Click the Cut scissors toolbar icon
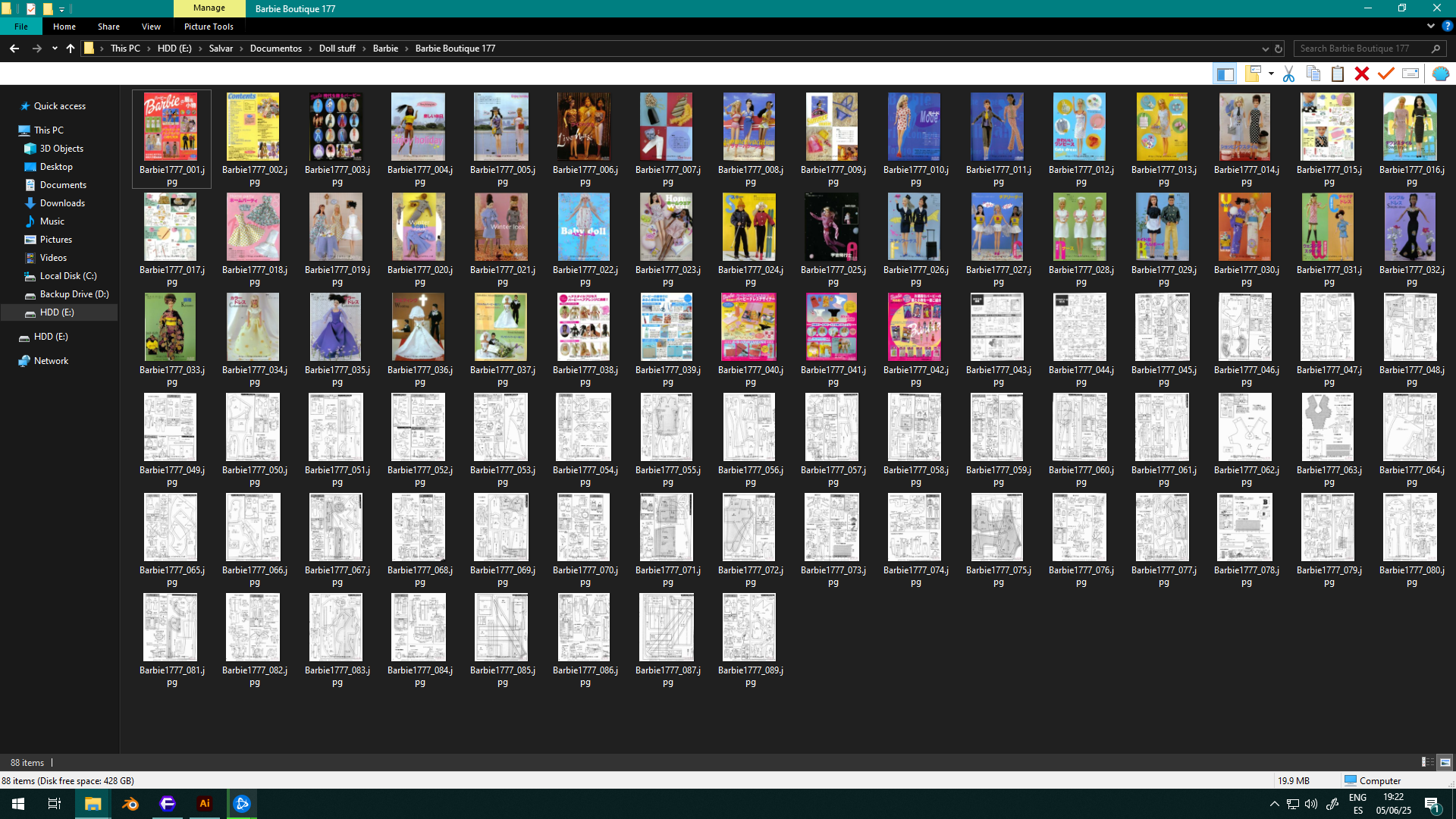This screenshot has height=819, width=1456. (1288, 74)
